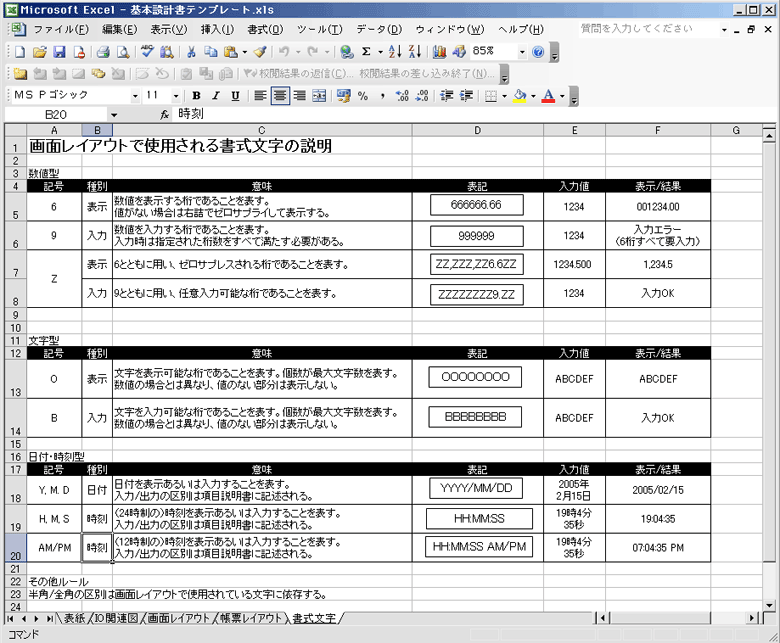This screenshot has width=780, height=643.
Task: Insert a hyperlink with globe icon
Action: click(346, 52)
